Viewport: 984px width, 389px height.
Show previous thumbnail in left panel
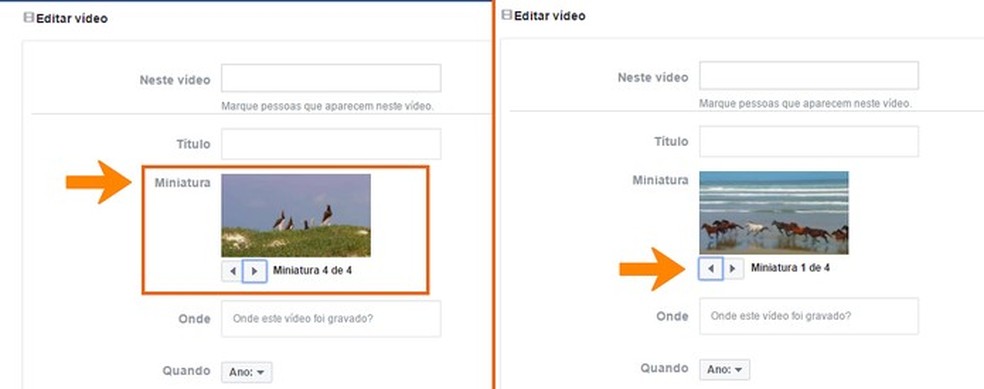click(232, 271)
